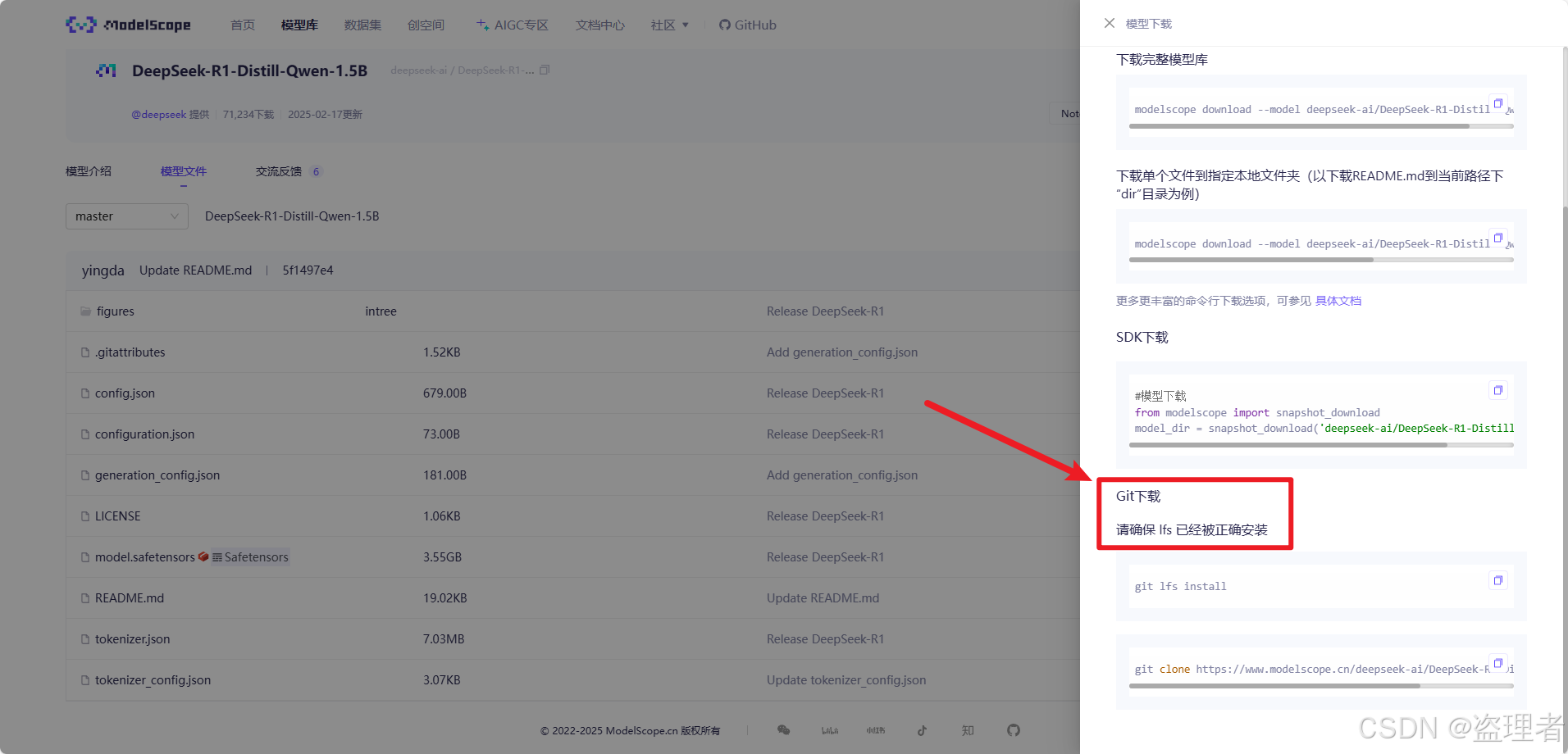Screen dimensions: 1568x754
Task: Expand the 社区 menu
Action: [x=669, y=25]
